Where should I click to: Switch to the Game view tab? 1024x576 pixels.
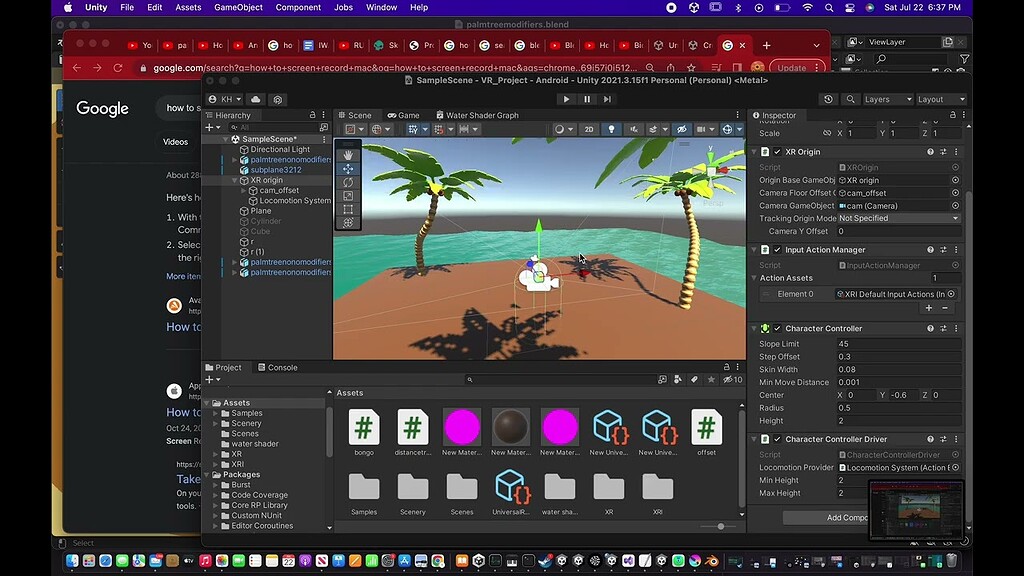(405, 114)
